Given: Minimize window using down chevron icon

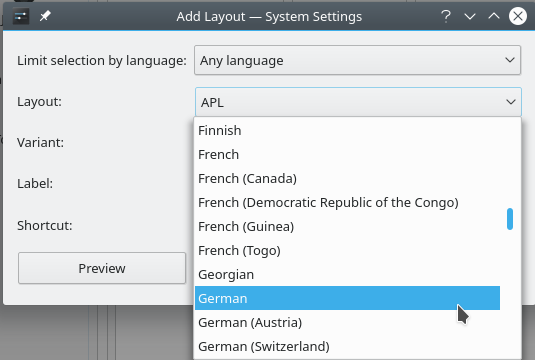Looking at the screenshot, I should [x=470, y=16].
